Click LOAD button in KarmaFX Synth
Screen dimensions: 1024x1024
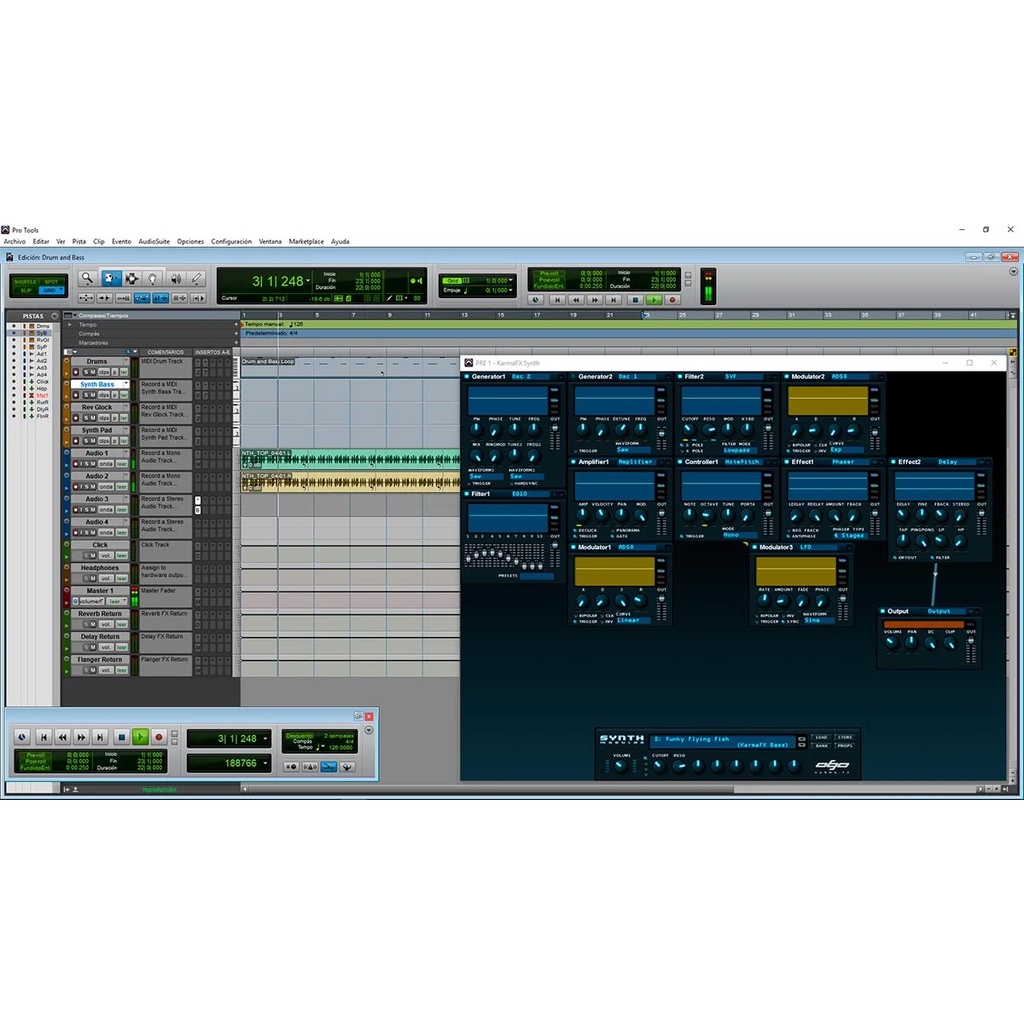pyautogui.click(x=822, y=737)
